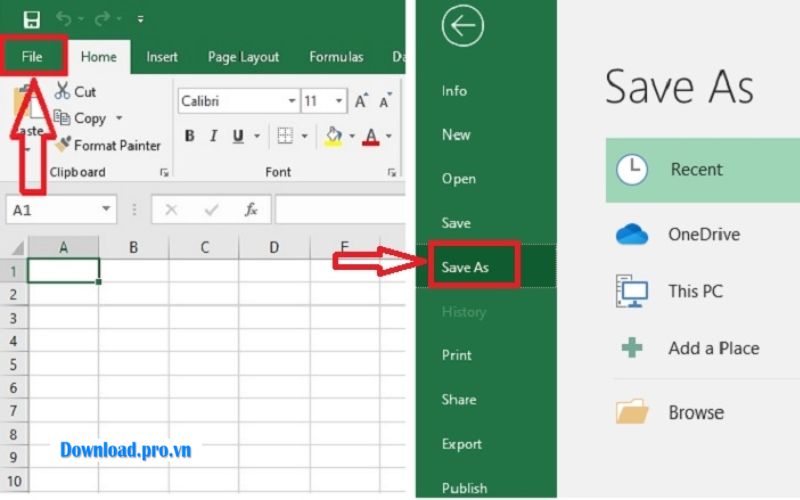
Task: Click the Paste button
Action: [x=28, y=118]
